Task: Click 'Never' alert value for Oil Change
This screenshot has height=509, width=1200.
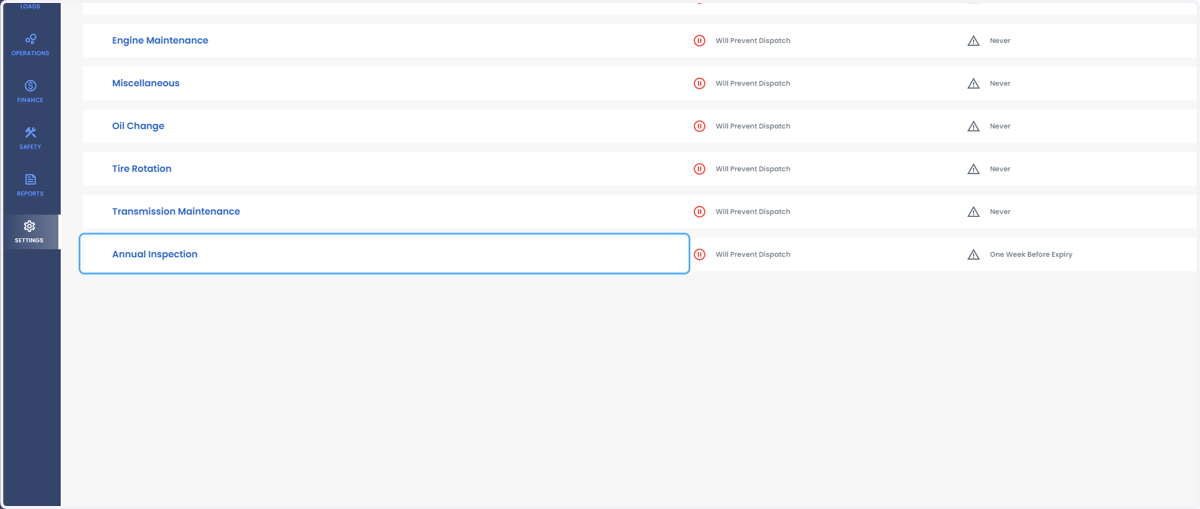Action: tap(1000, 126)
